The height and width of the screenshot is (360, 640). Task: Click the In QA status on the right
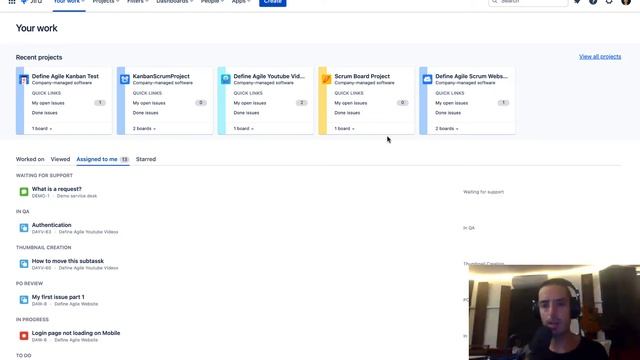click(469, 228)
